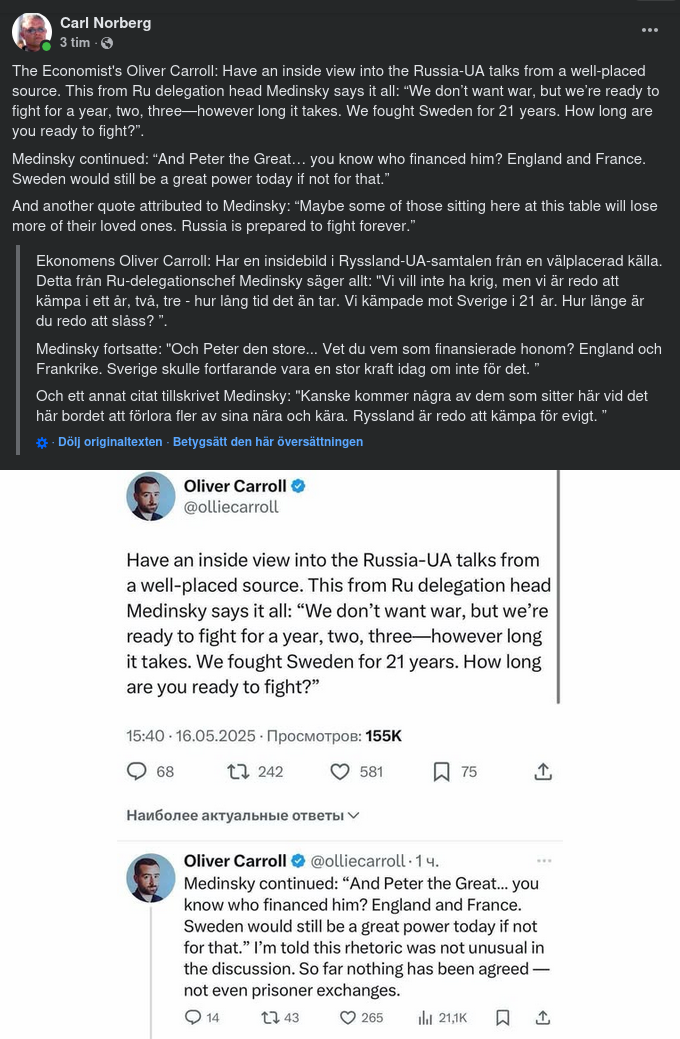Open the post options three-dots menu
The image size is (680, 1039).
click(x=650, y=30)
